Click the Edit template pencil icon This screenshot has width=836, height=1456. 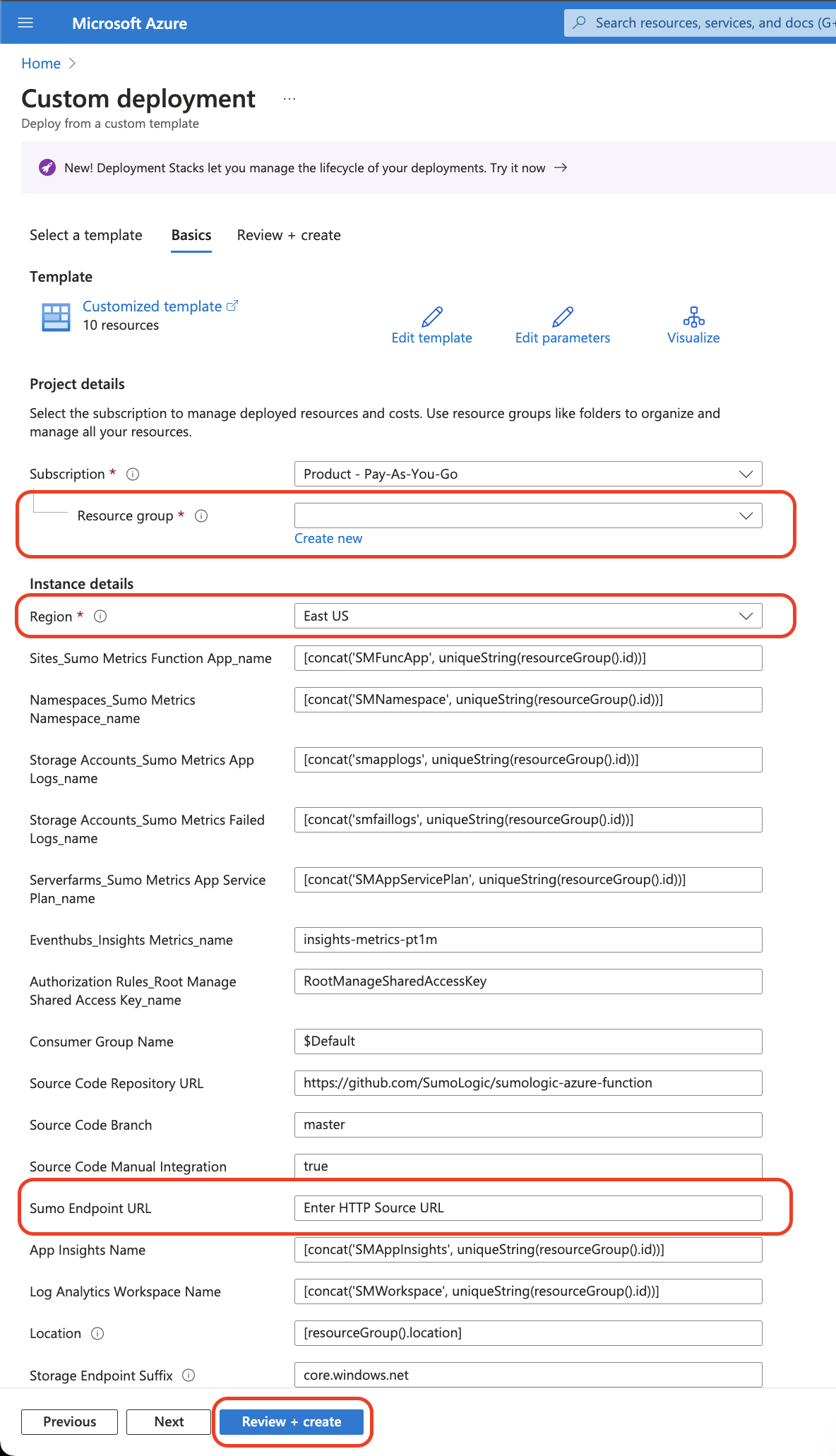coord(431,317)
